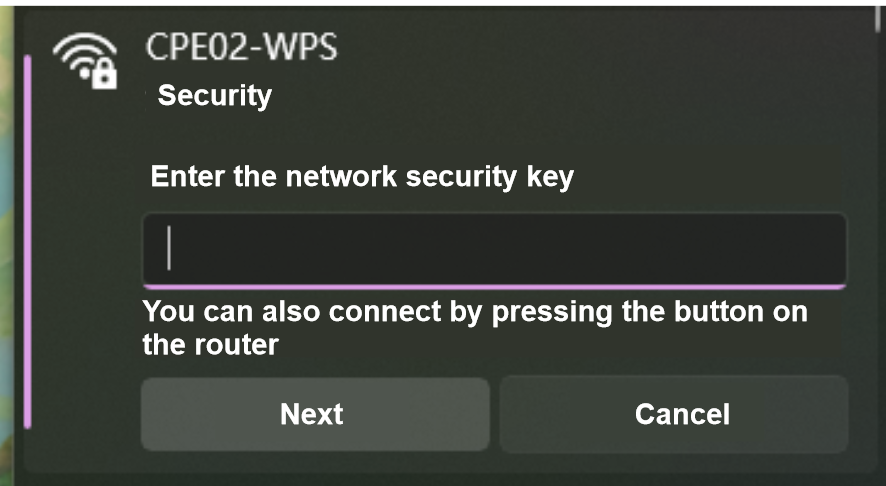Click the Wi-Fi arcs of the network icon

click(x=86, y=56)
